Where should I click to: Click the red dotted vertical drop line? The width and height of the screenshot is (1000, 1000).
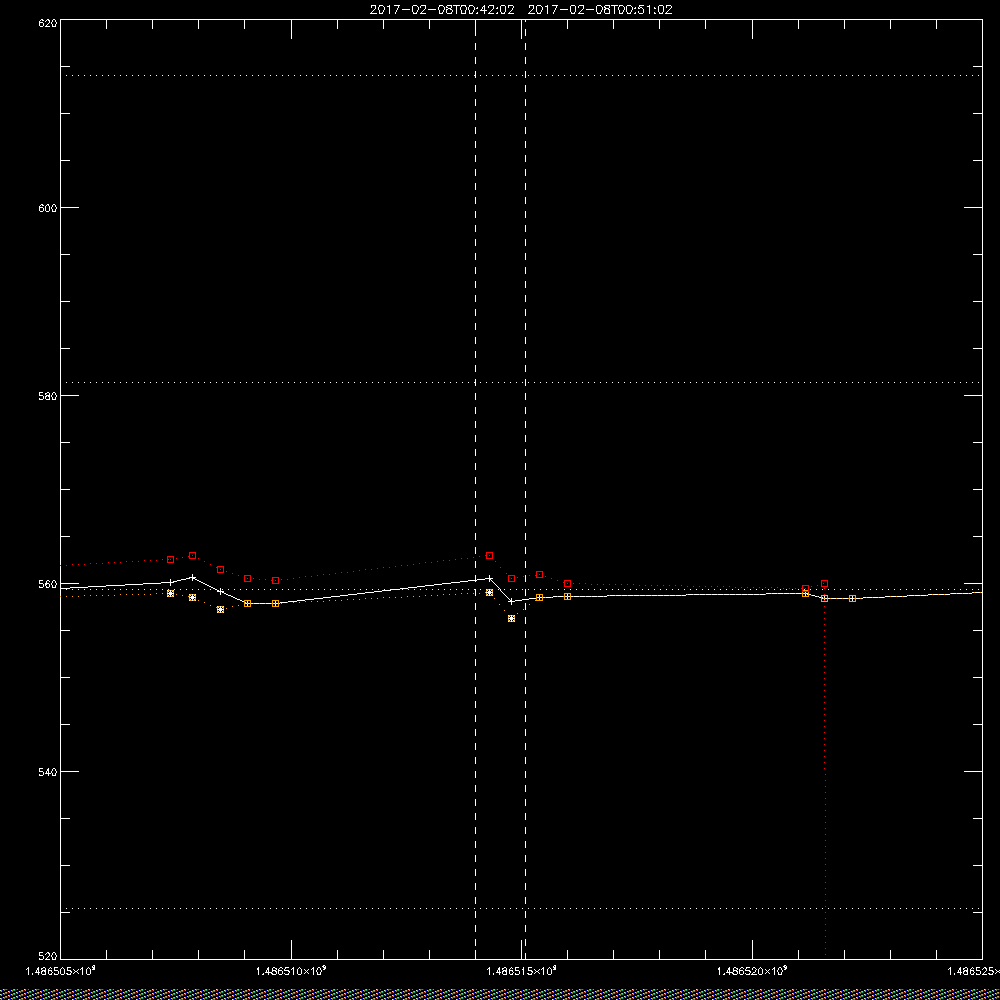coord(825,772)
